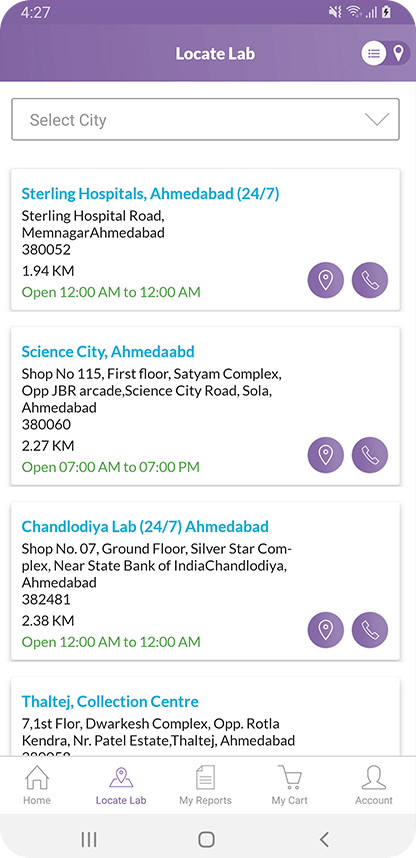Tap phone icon for Science City lab

coord(370,455)
